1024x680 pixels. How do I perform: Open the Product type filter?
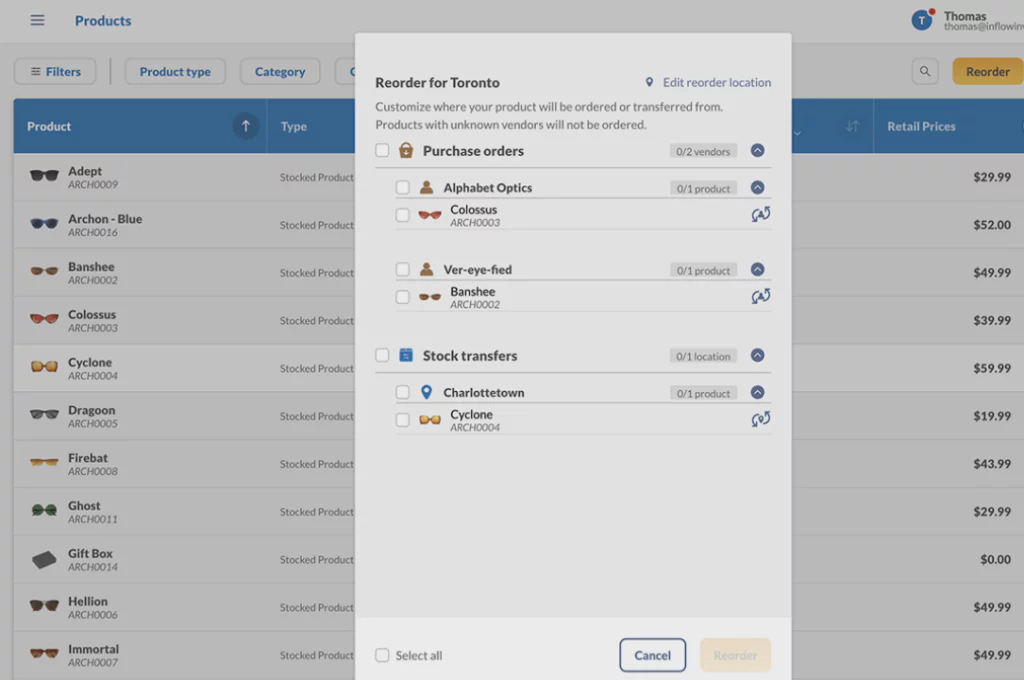pos(175,72)
